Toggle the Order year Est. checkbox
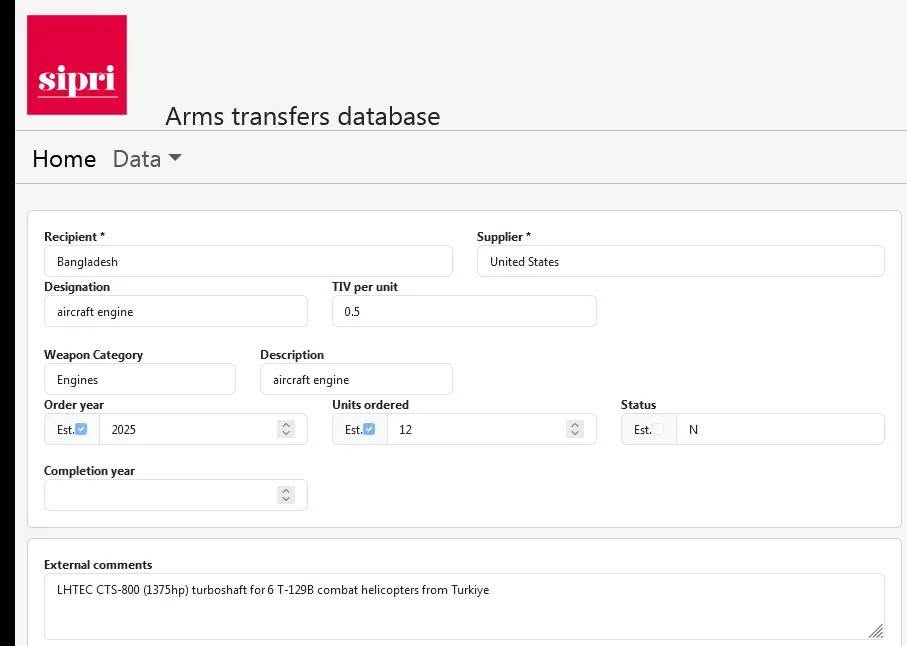Screen dimensions: 907x646 click(81, 429)
